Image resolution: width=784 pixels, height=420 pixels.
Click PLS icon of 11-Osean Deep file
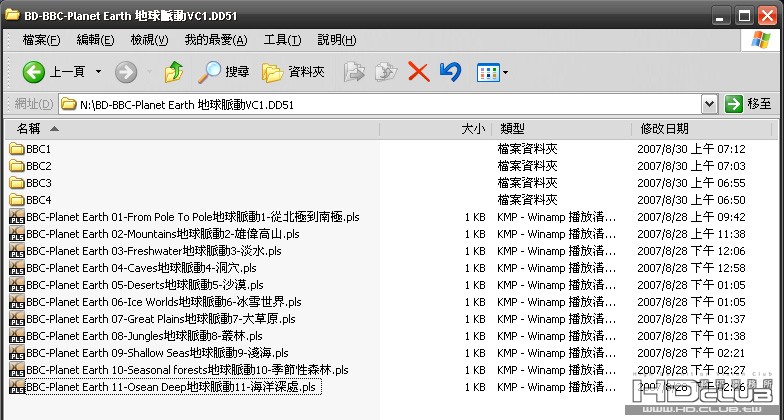click(17, 387)
